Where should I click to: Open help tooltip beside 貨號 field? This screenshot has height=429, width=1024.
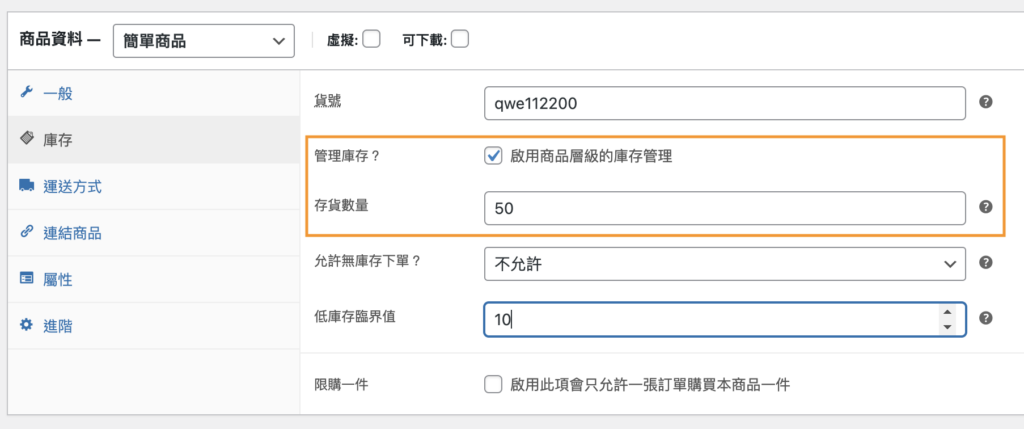tap(986, 102)
